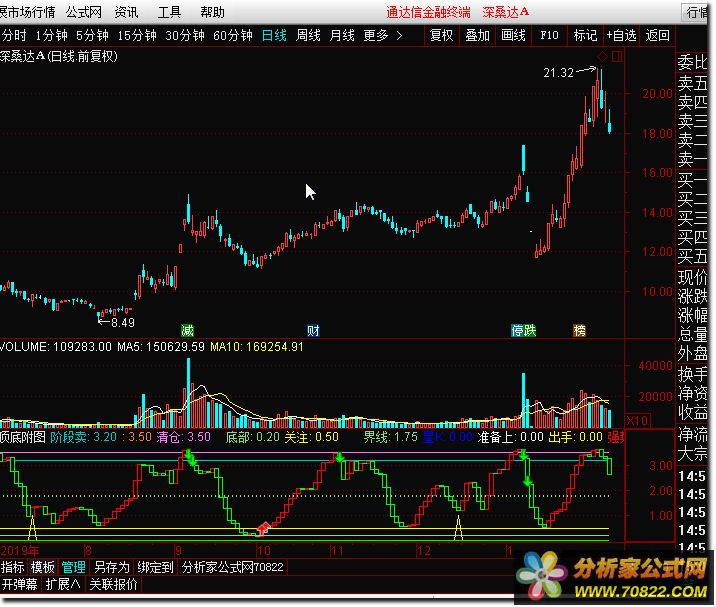The height and width of the screenshot is (607, 716).
Task: Expand the 更多 periods list
Action: 383,35
